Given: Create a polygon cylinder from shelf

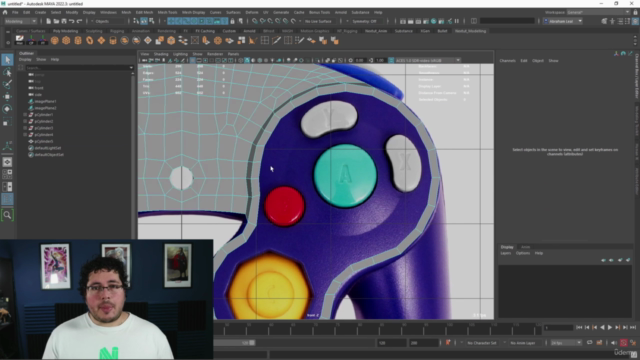Looking at the screenshot, I should pyautogui.click(x=78, y=40).
